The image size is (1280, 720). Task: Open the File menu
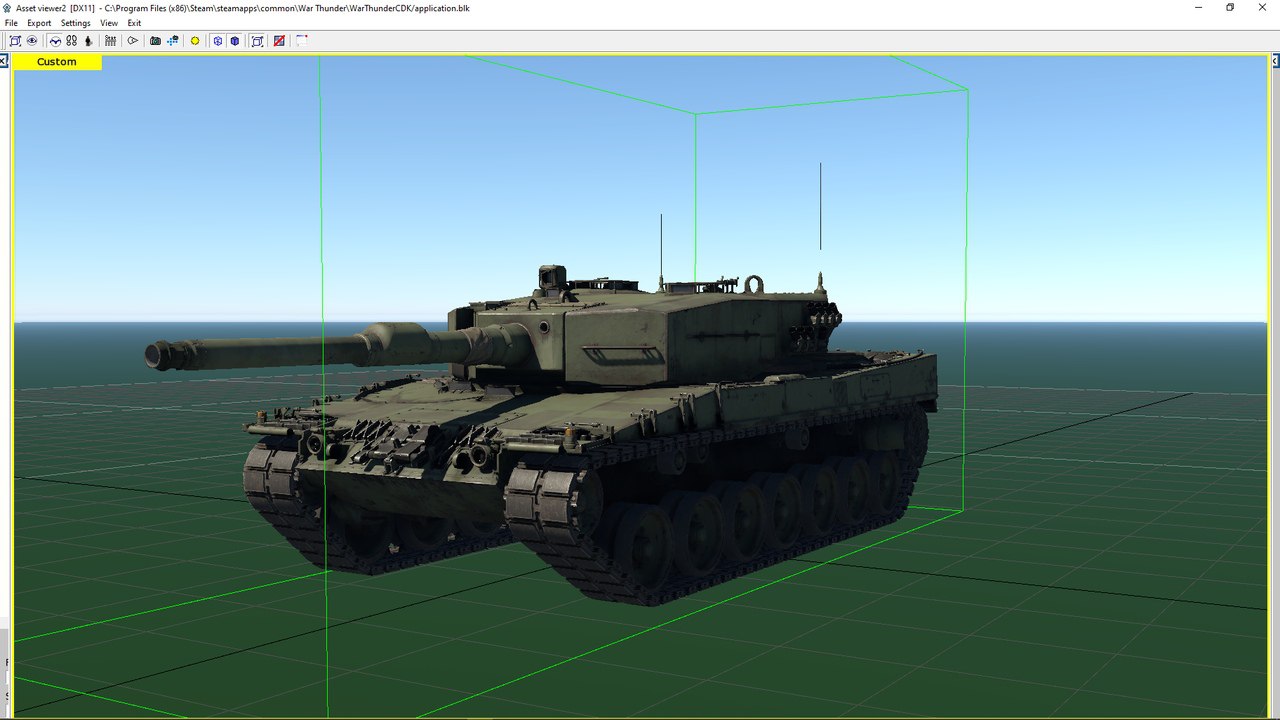11,23
